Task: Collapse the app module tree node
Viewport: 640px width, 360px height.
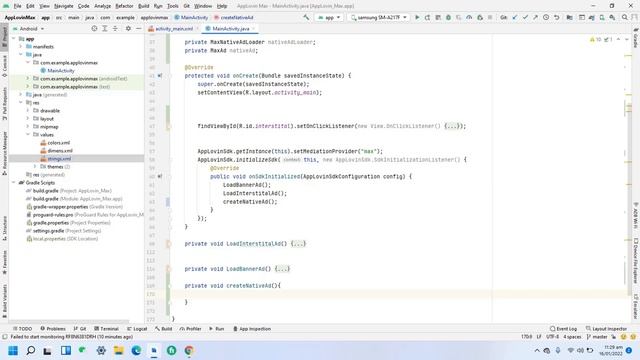Action: (14, 39)
